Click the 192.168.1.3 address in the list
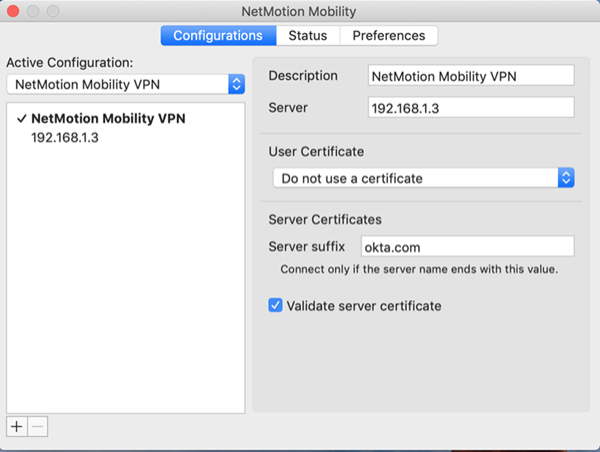The width and height of the screenshot is (600, 452). coord(65,137)
